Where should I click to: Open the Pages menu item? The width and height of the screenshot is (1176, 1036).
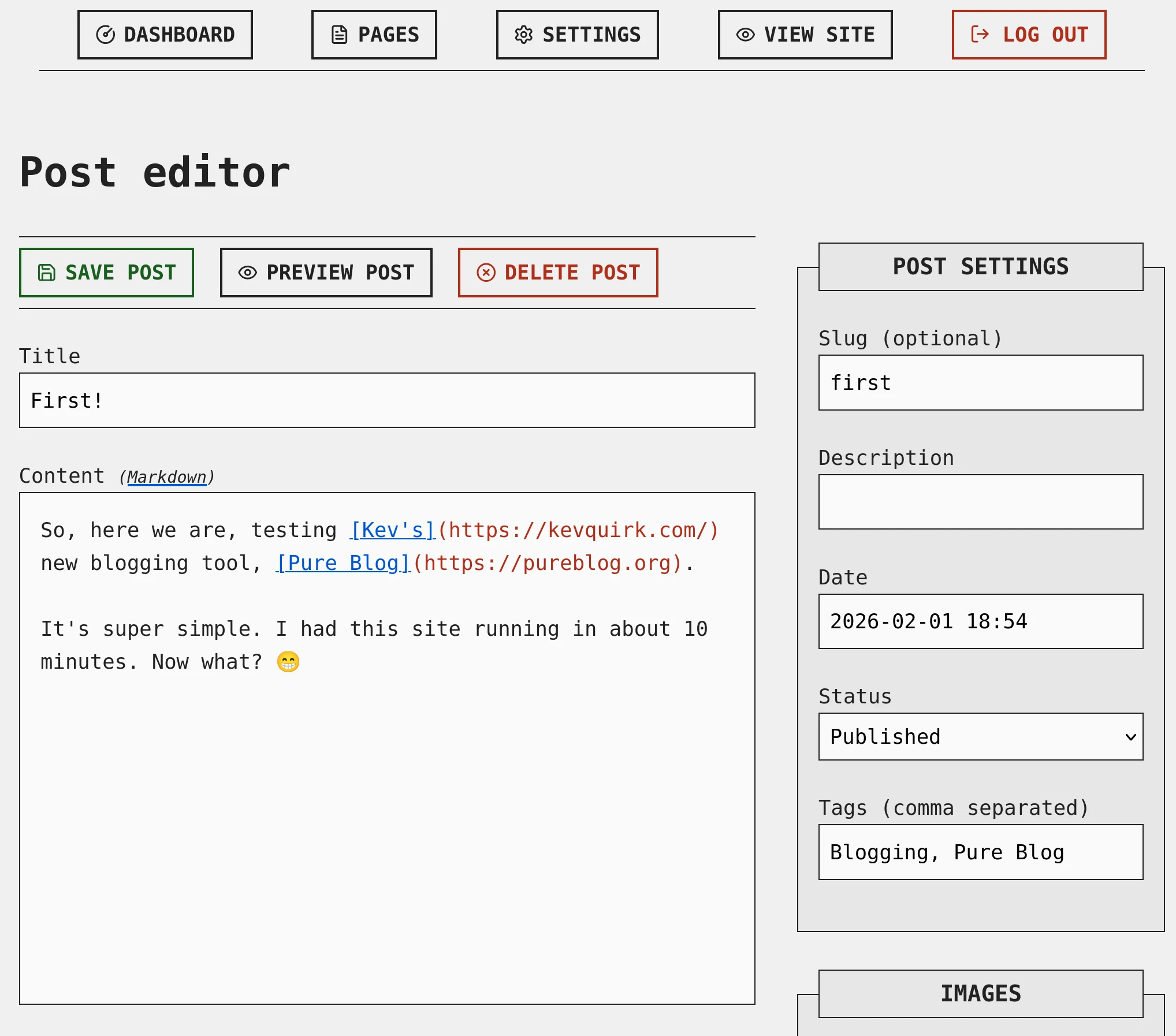click(x=374, y=35)
